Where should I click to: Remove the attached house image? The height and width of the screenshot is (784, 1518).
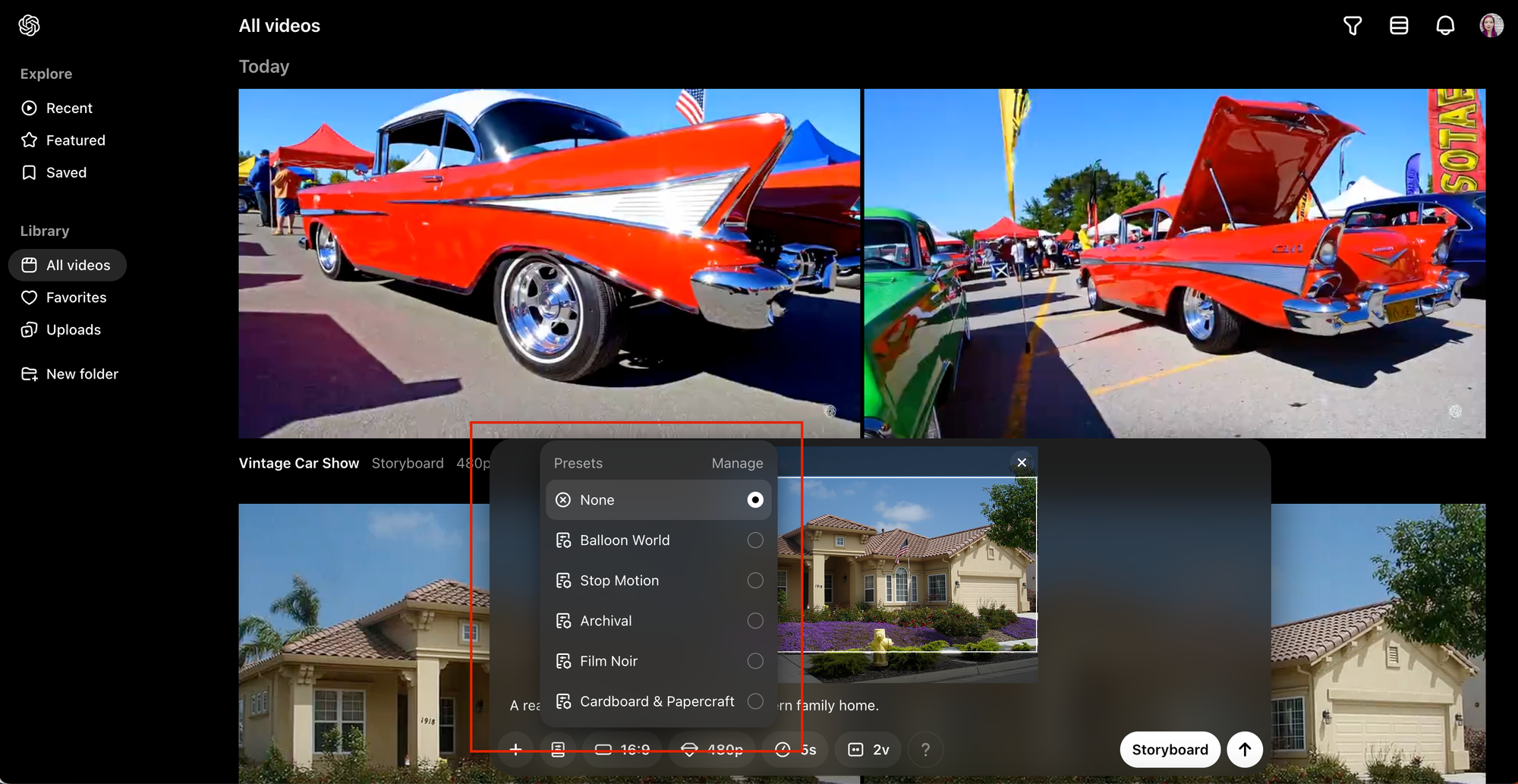coord(1022,462)
